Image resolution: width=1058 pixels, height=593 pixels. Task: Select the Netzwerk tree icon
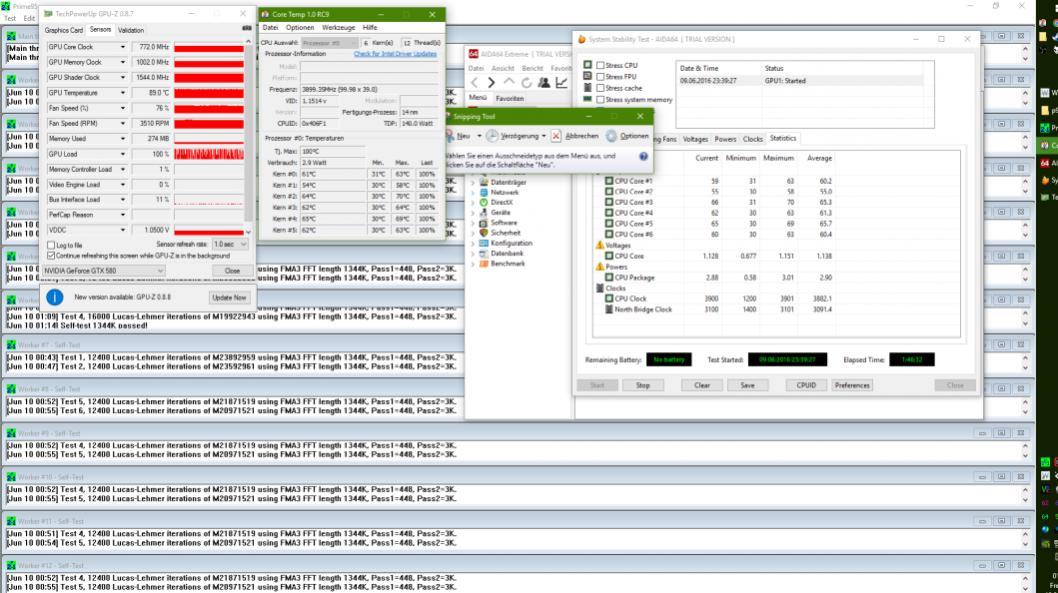[x=484, y=192]
